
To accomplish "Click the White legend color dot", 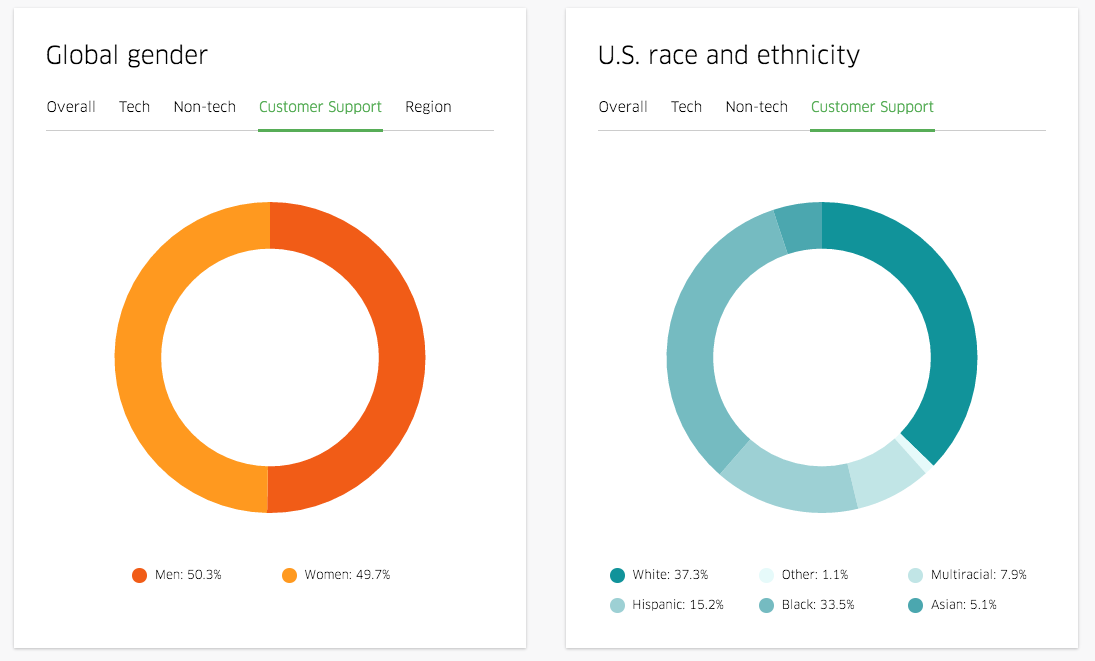I will pyautogui.click(x=617, y=575).
